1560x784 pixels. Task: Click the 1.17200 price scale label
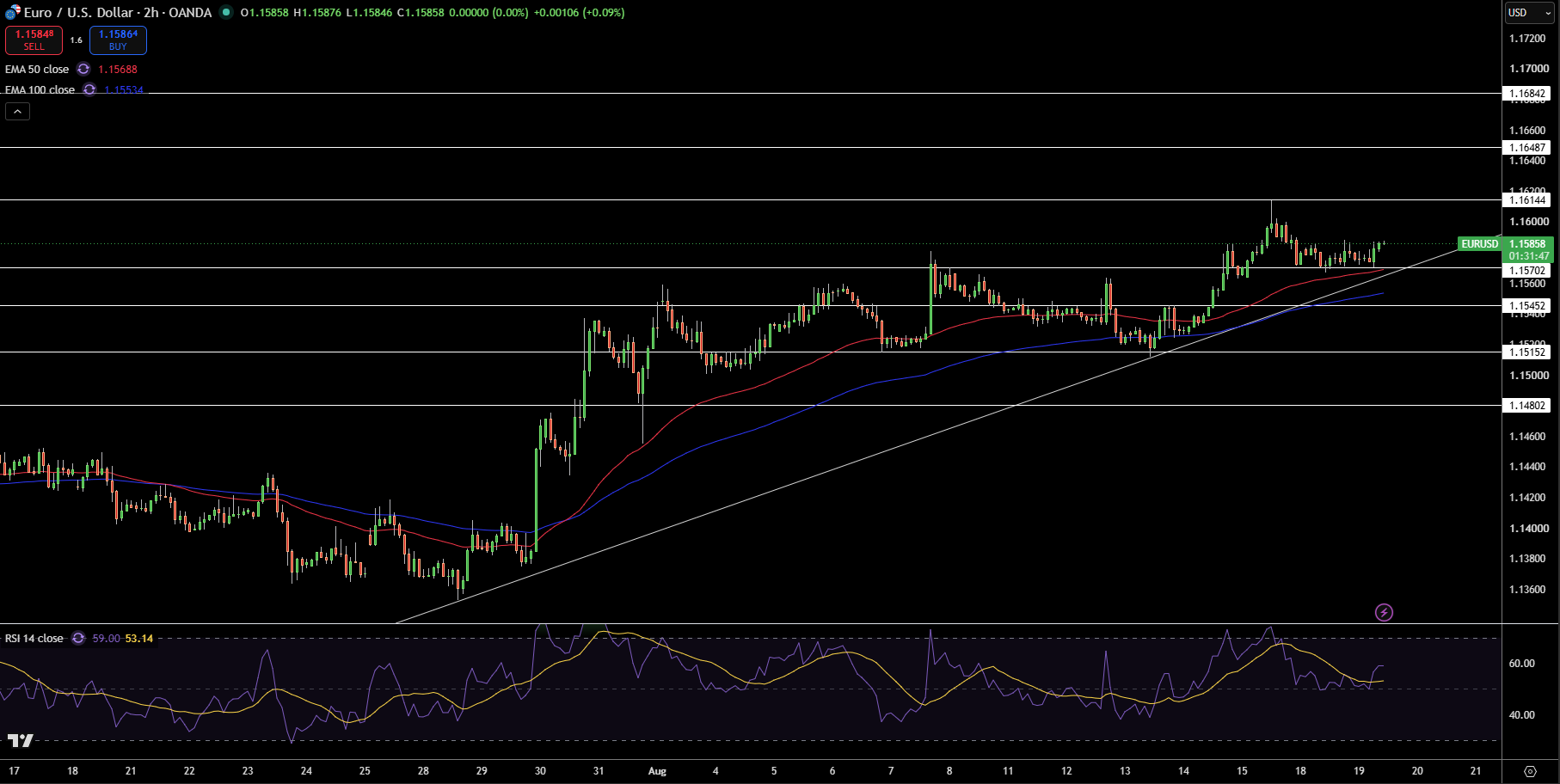tap(1528, 39)
